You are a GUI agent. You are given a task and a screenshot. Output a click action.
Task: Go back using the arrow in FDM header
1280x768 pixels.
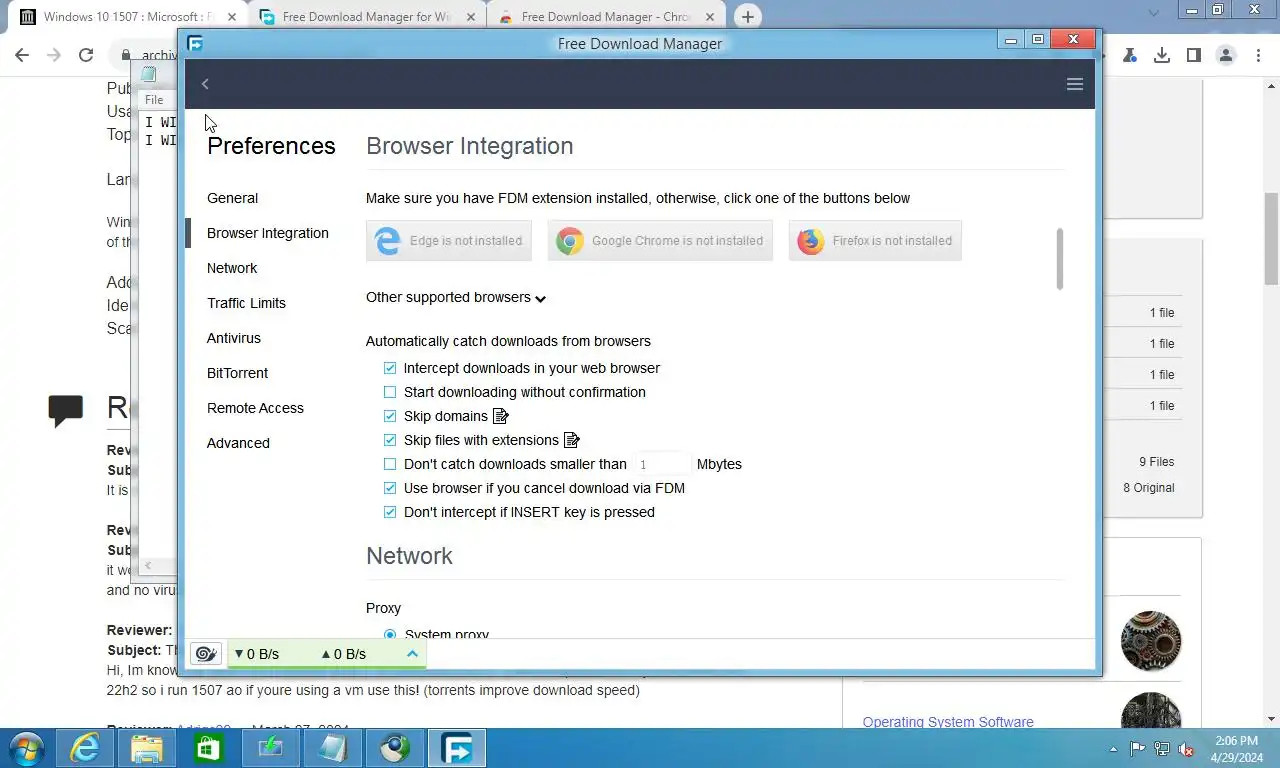point(205,84)
